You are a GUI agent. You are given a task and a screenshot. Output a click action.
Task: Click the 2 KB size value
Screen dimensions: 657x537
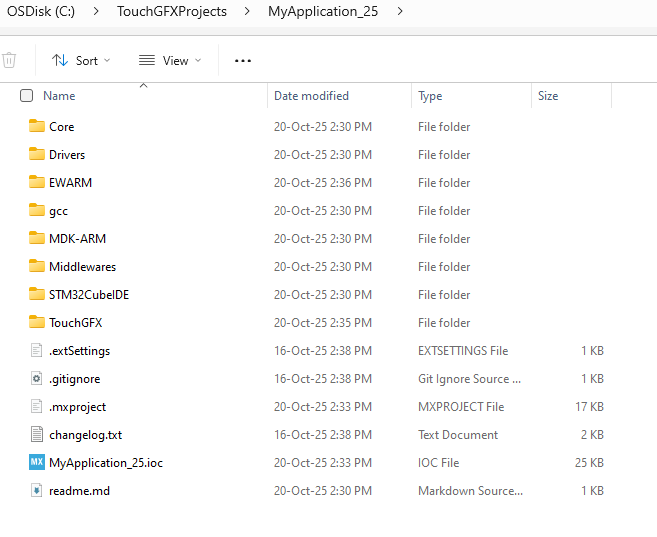[x=592, y=435]
